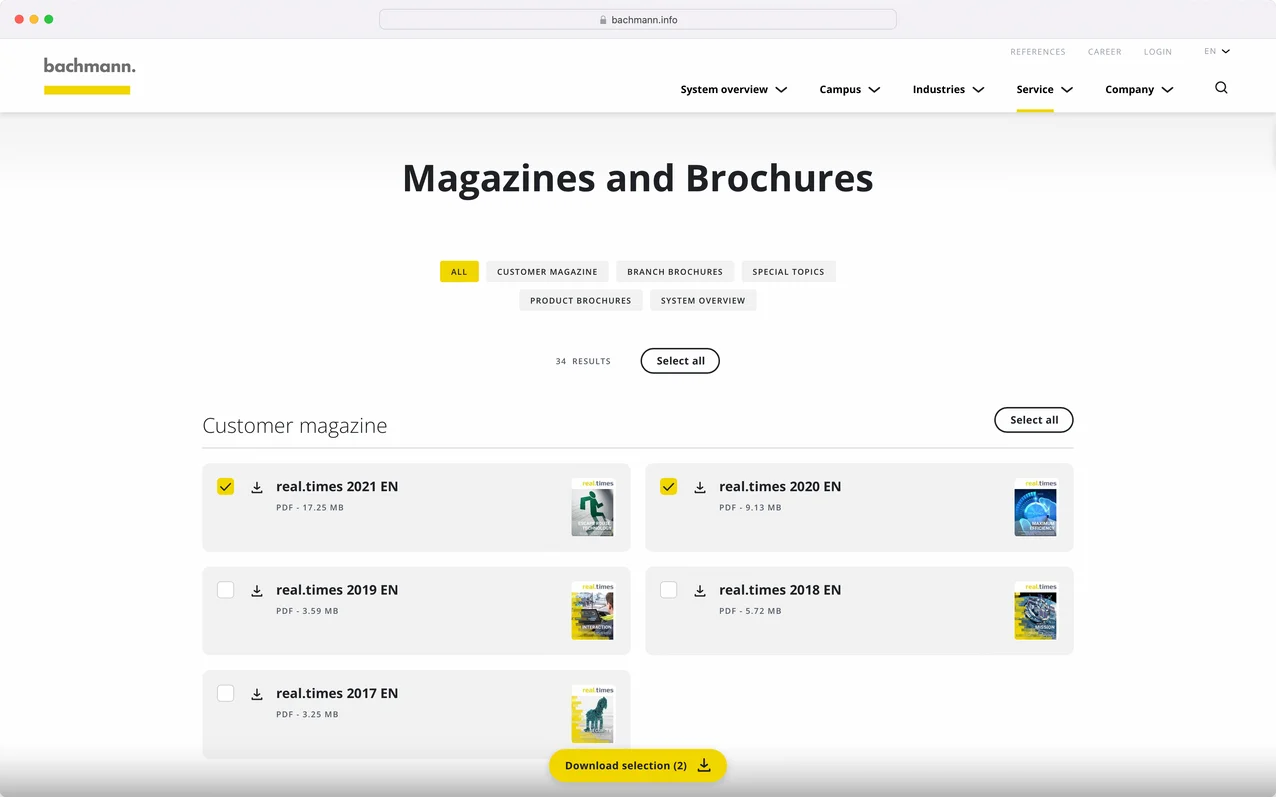The image size is (1276, 797).
Task: Uncheck the real.times 2020 EN checkbox
Action: click(x=669, y=487)
